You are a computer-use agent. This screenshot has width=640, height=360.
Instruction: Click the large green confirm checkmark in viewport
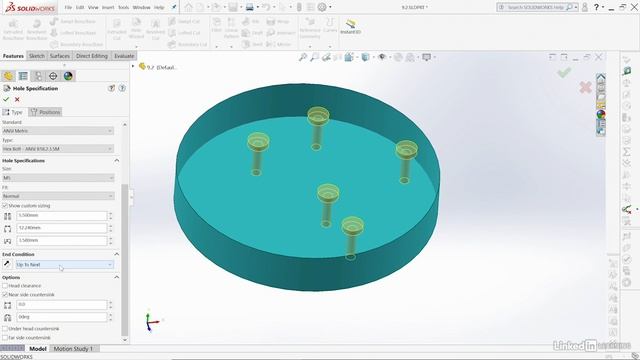pos(564,73)
